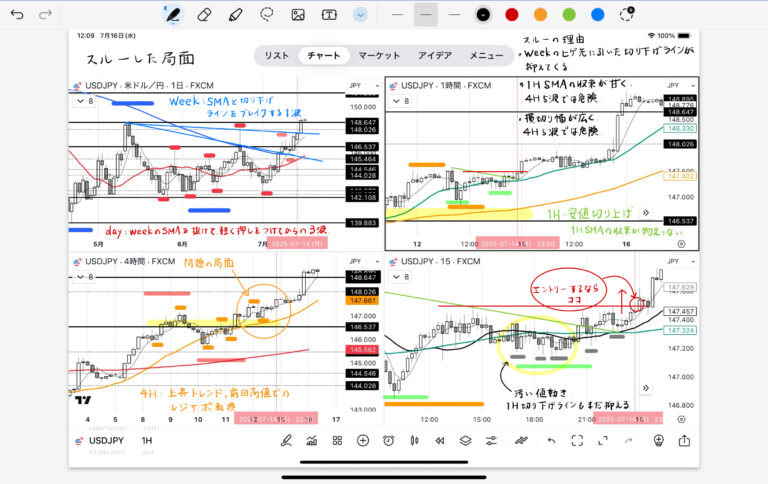Select the lasso selection tool
The height and width of the screenshot is (484, 768).
[266, 15]
